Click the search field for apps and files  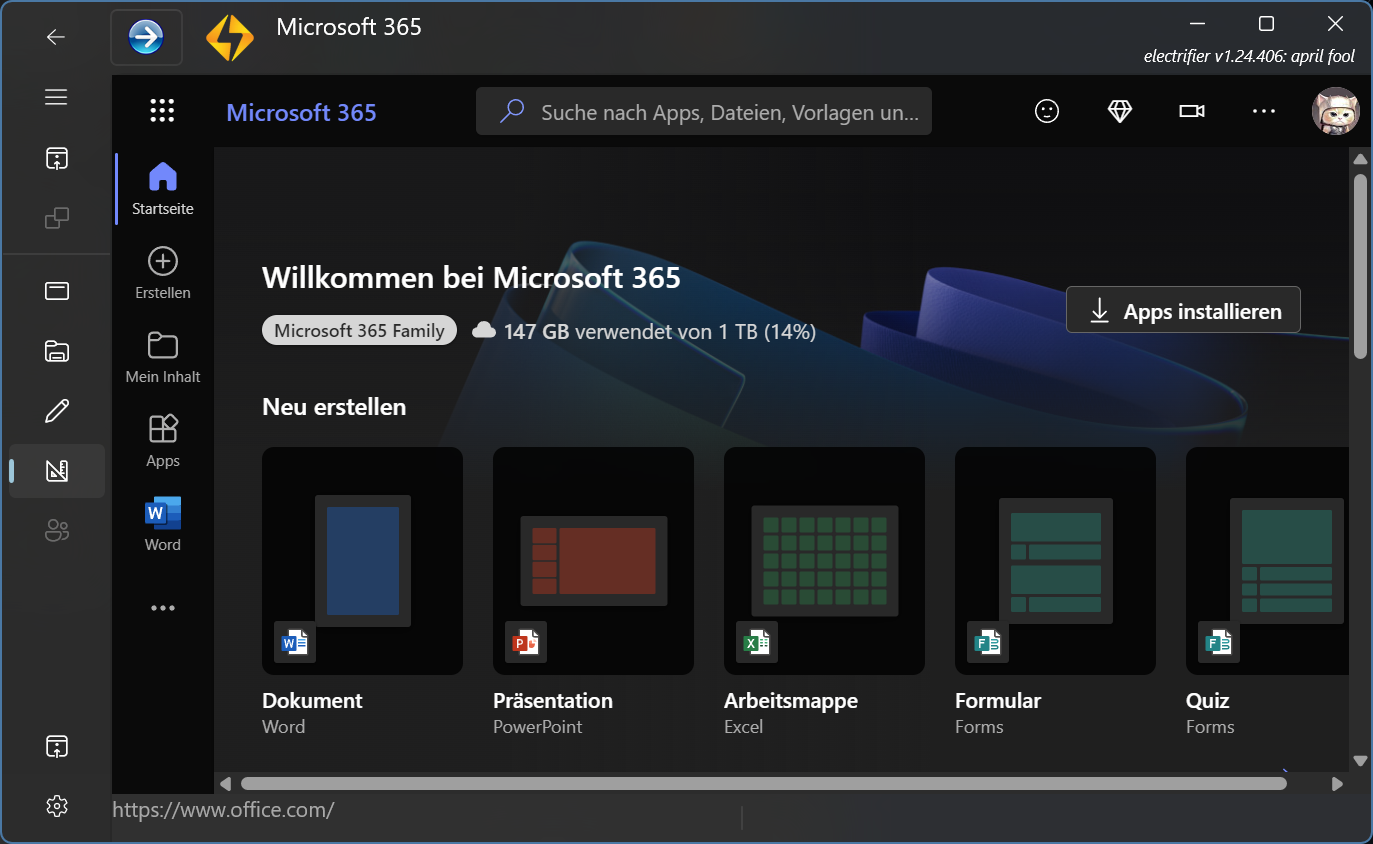[x=704, y=111]
